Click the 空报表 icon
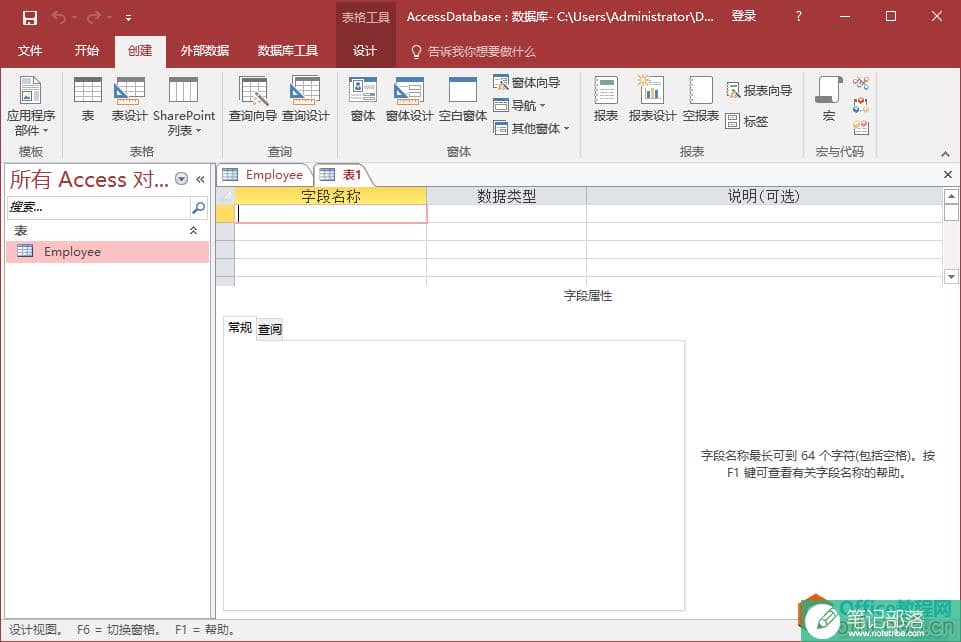This screenshot has height=642, width=961. (x=701, y=99)
